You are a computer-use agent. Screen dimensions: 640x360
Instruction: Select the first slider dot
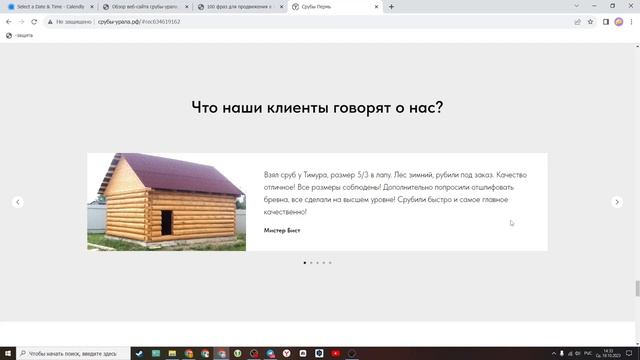(304, 263)
